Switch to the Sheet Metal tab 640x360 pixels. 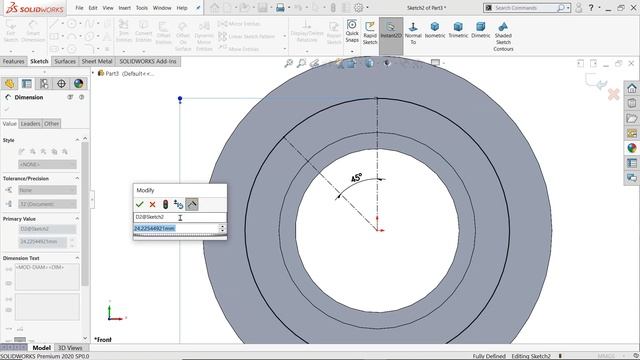[97, 61]
